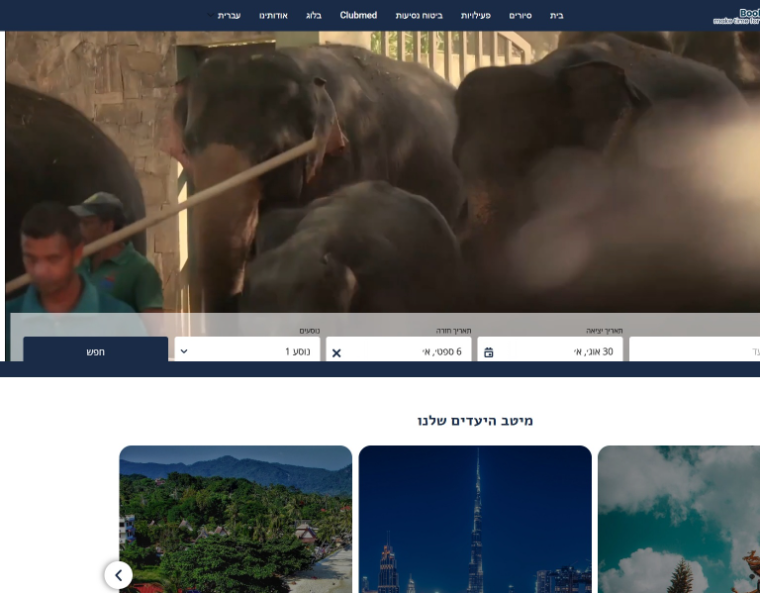Click the 30 אוג׳ departure date field
The width and height of the screenshot is (760, 593).
click(x=550, y=350)
